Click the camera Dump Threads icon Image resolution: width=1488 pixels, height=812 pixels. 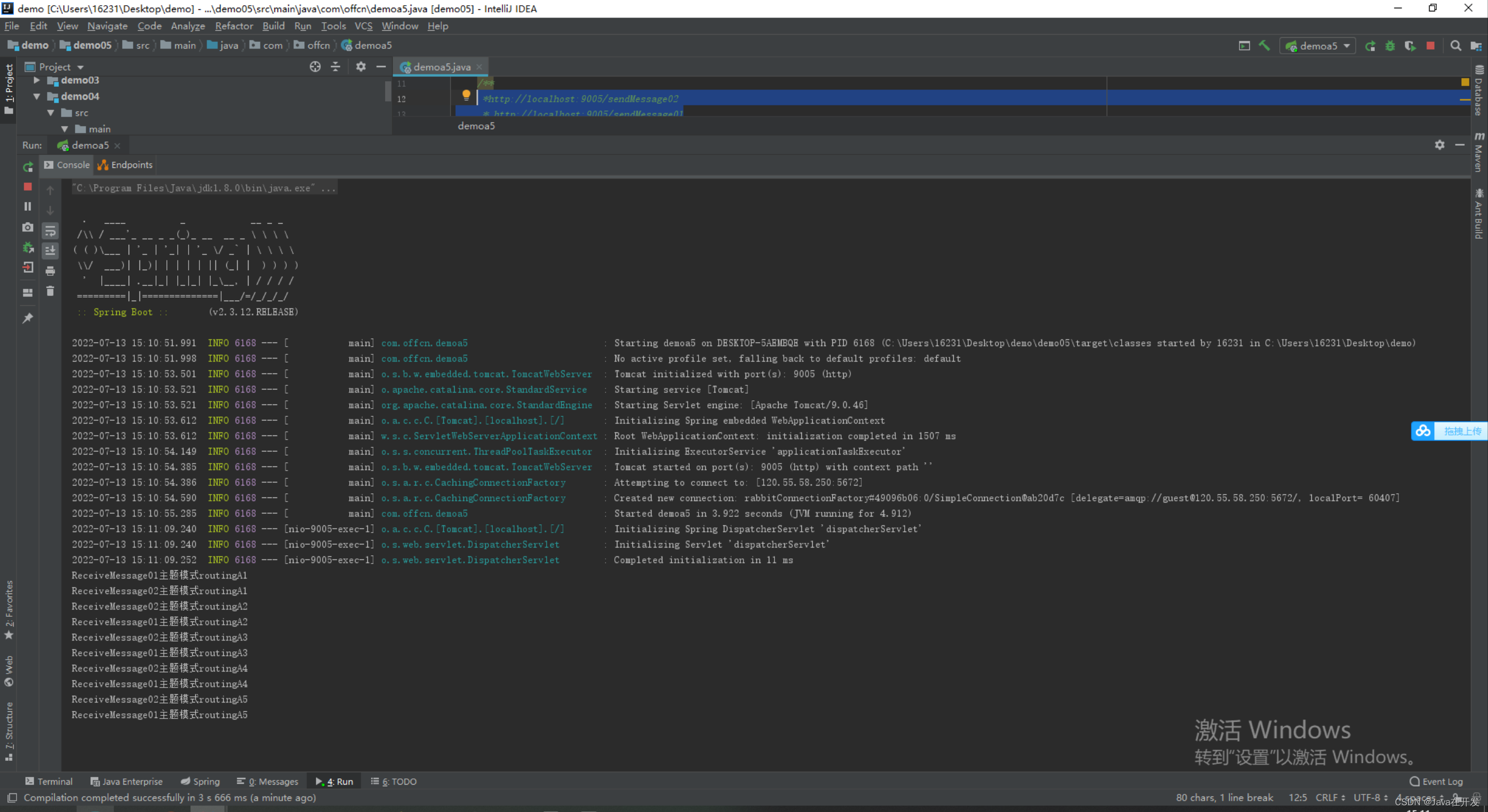tap(28, 227)
